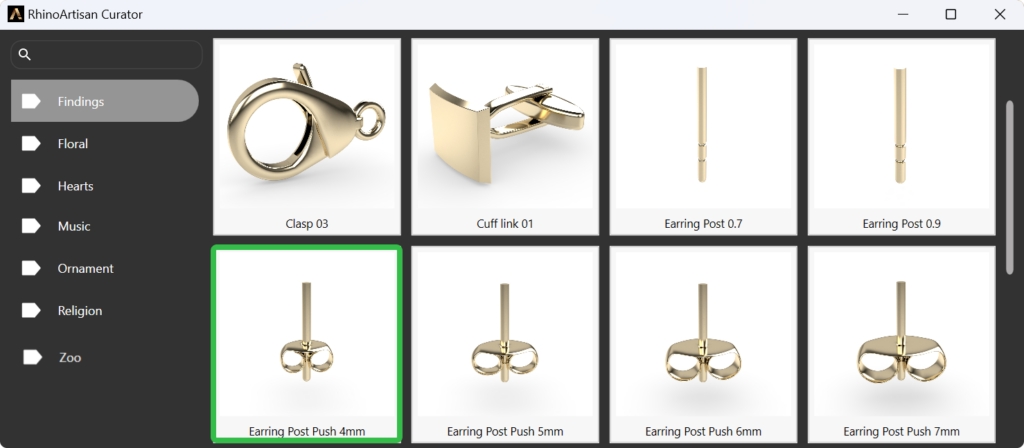Switch to the Music category
Image resolution: width=1024 pixels, height=448 pixels.
(x=104, y=226)
